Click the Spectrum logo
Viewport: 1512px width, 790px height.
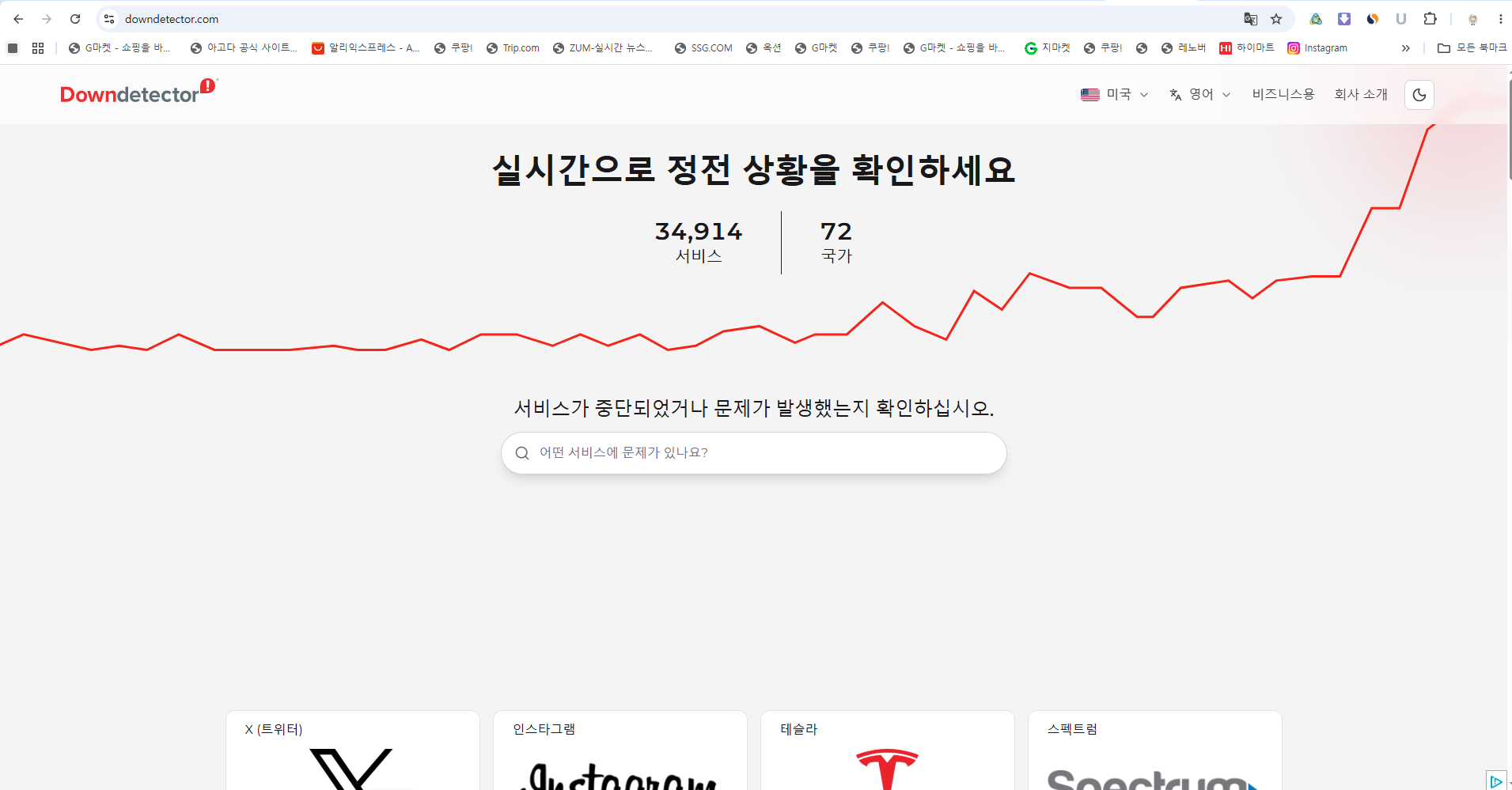point(1153,779)
